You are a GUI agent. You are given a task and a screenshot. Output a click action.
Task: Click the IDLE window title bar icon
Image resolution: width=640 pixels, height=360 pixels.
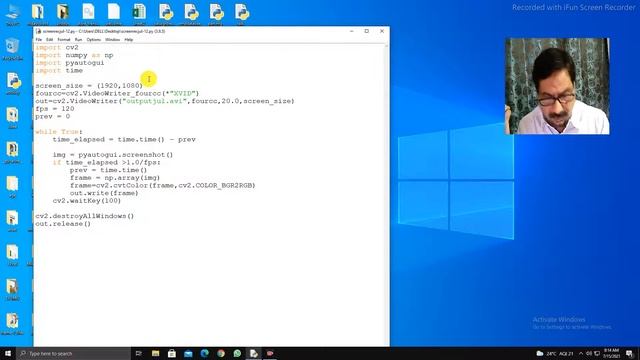tap(38, 31)
